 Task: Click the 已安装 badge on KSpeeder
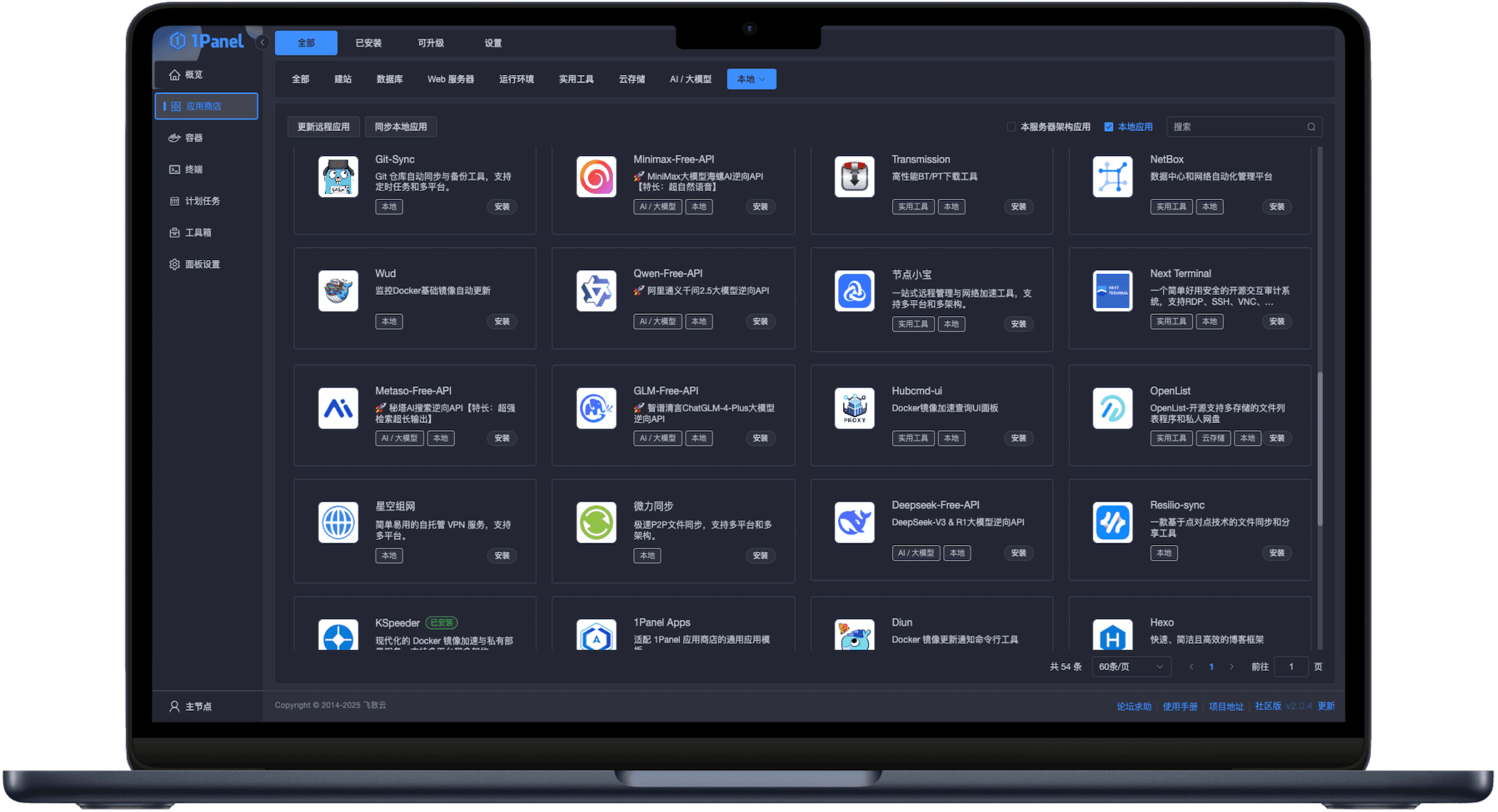(442, 623)
